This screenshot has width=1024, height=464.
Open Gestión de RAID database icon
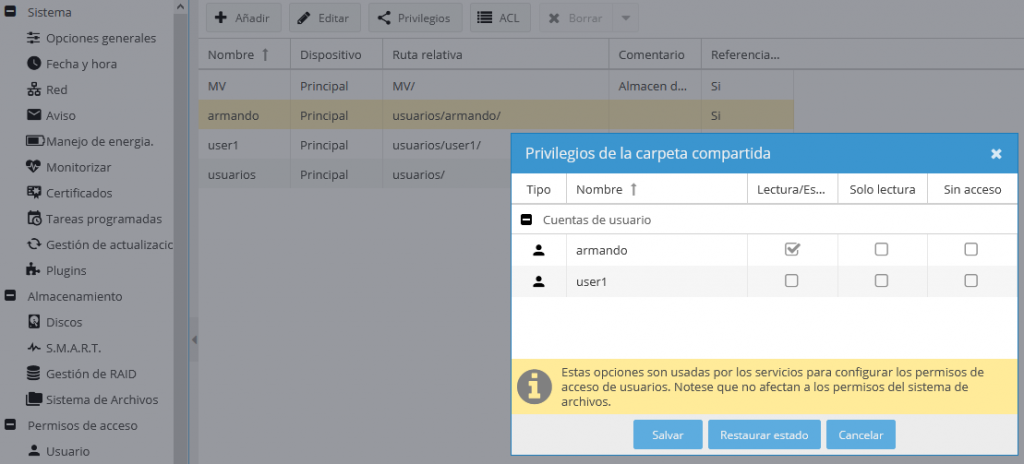(x=34, y=374)
